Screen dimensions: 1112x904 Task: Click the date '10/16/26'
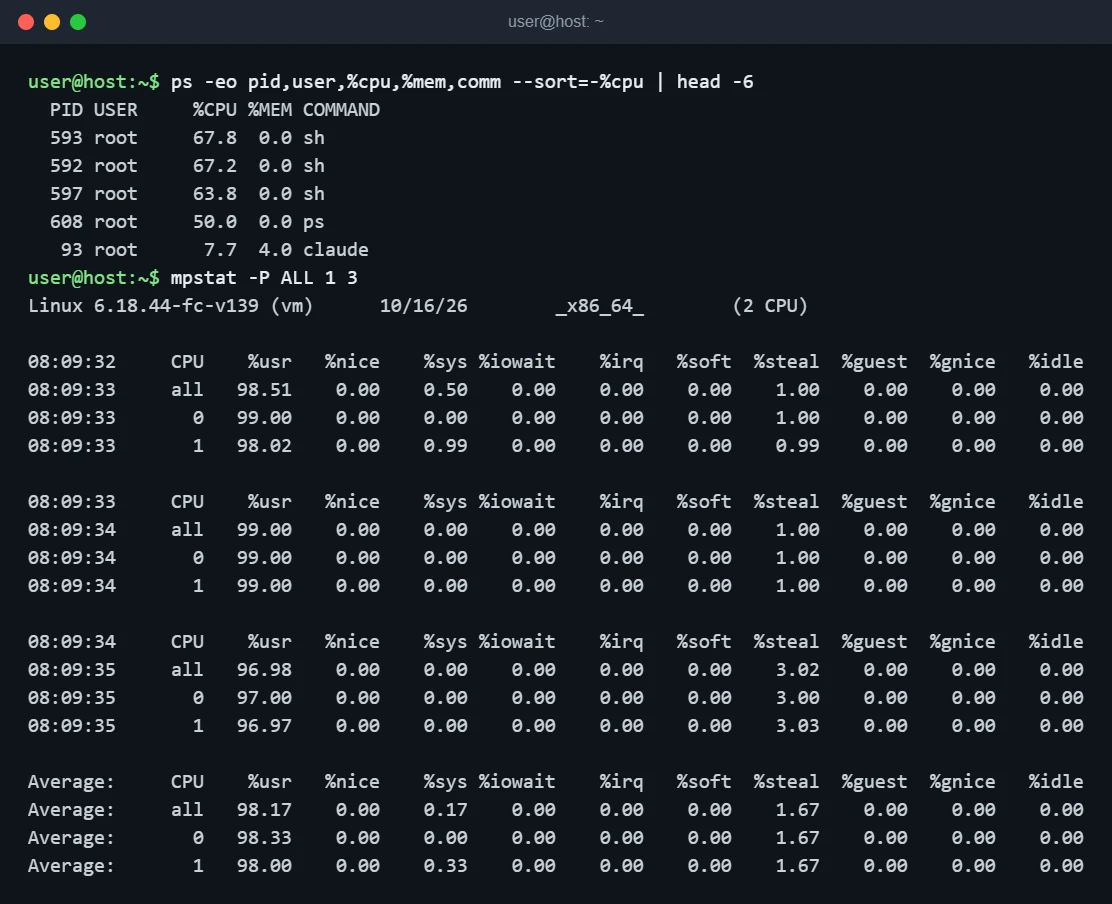[x=423, y=306]
